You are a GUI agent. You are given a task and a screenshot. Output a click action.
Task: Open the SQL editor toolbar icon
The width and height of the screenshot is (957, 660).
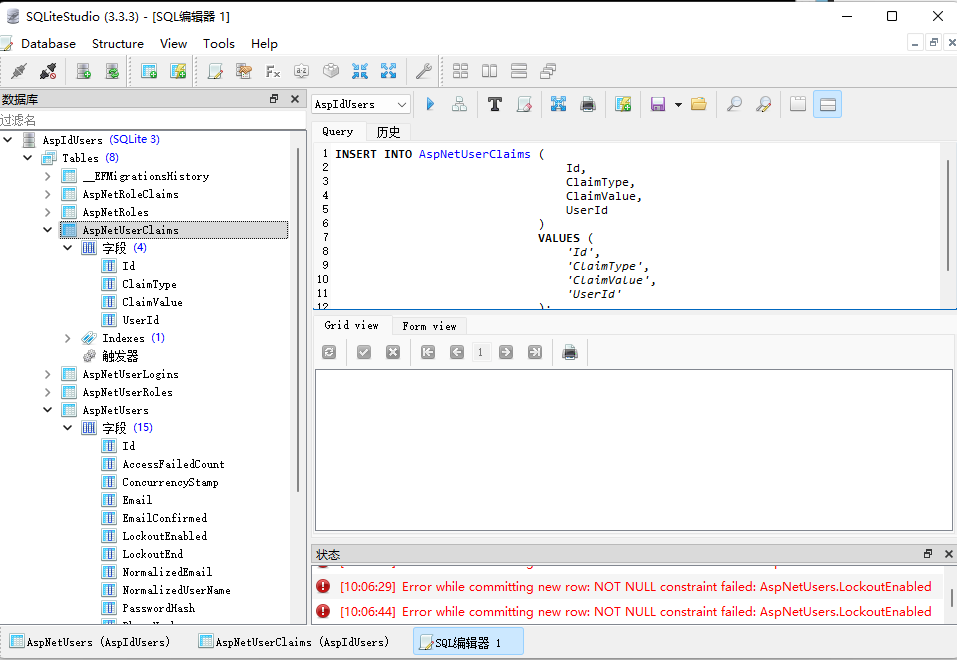coord(215,71)
